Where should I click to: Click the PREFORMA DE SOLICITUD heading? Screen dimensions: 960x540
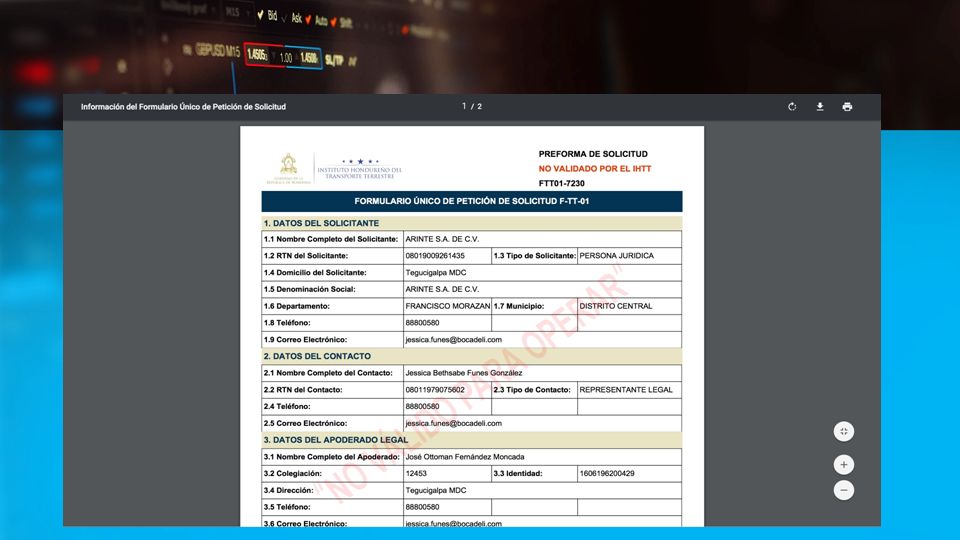tap(593, 154)
